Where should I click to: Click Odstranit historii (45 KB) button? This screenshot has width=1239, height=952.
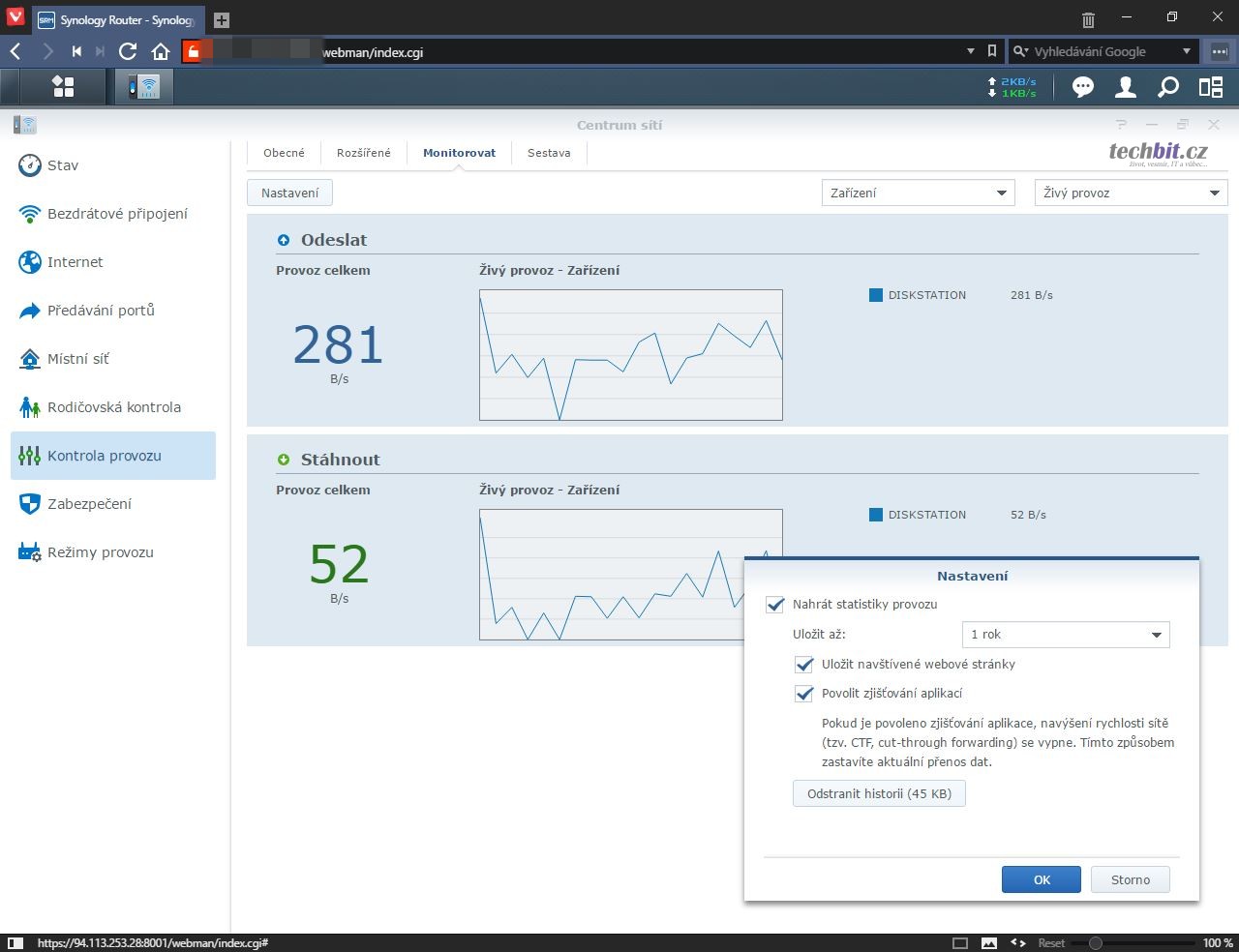pyautogui.click(x=879, y=793)
